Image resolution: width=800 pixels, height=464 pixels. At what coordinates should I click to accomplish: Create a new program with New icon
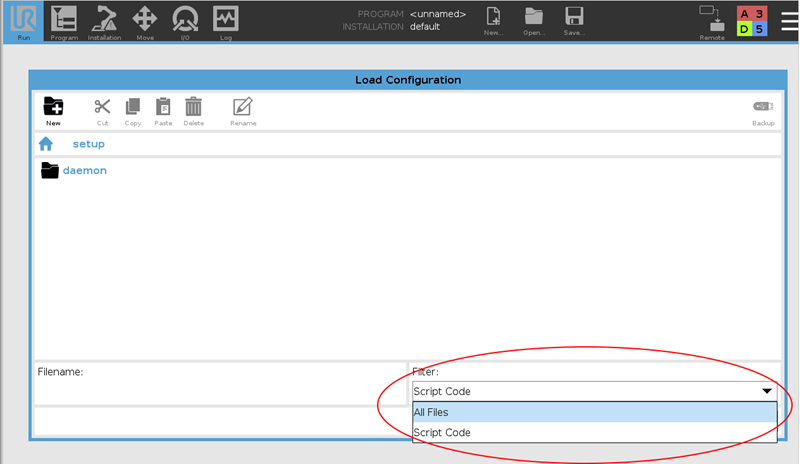pyautogui.click(x=493, y=21)
